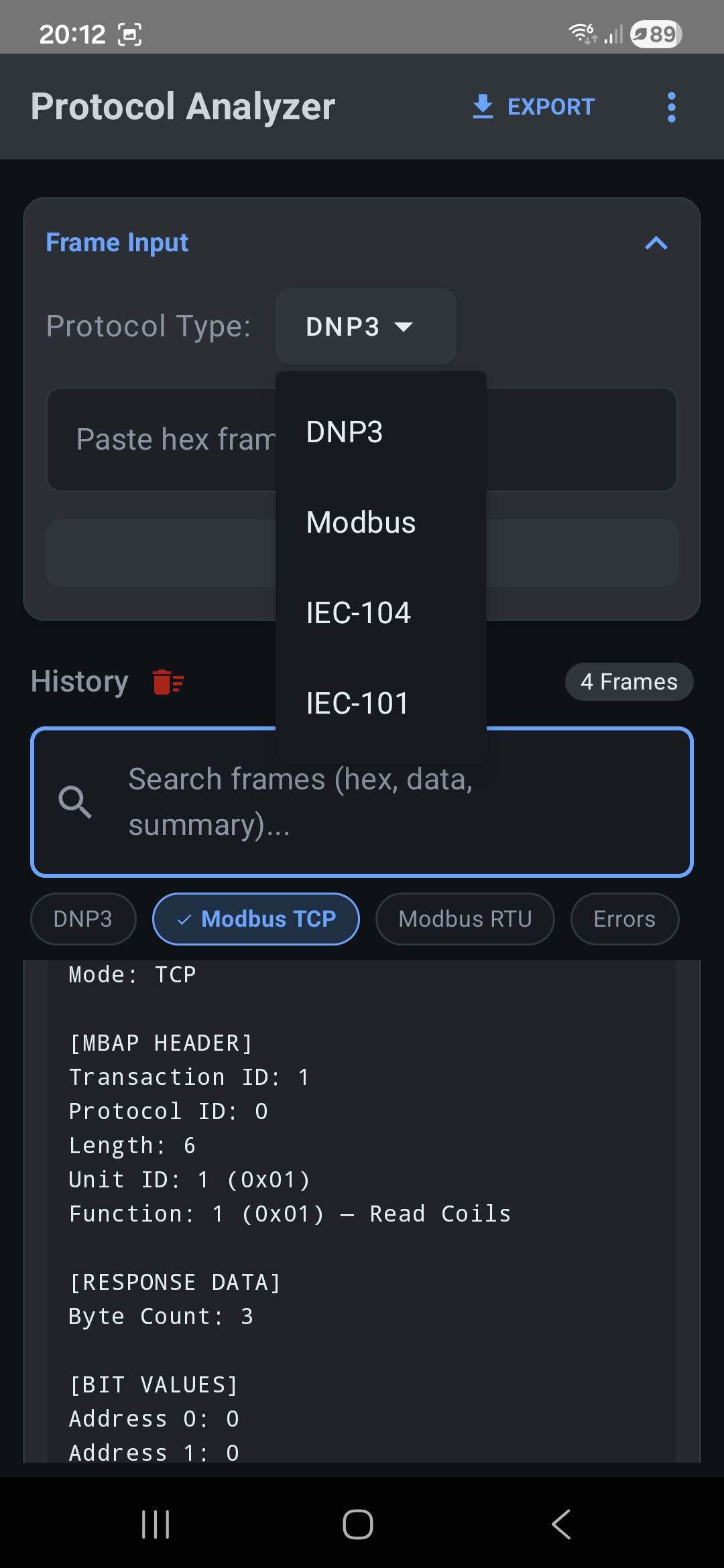The image size is (724, 1568).
Task: Disable the Modbus TCP filter chip
Action: pyautogui.click(x=255, y=919)
